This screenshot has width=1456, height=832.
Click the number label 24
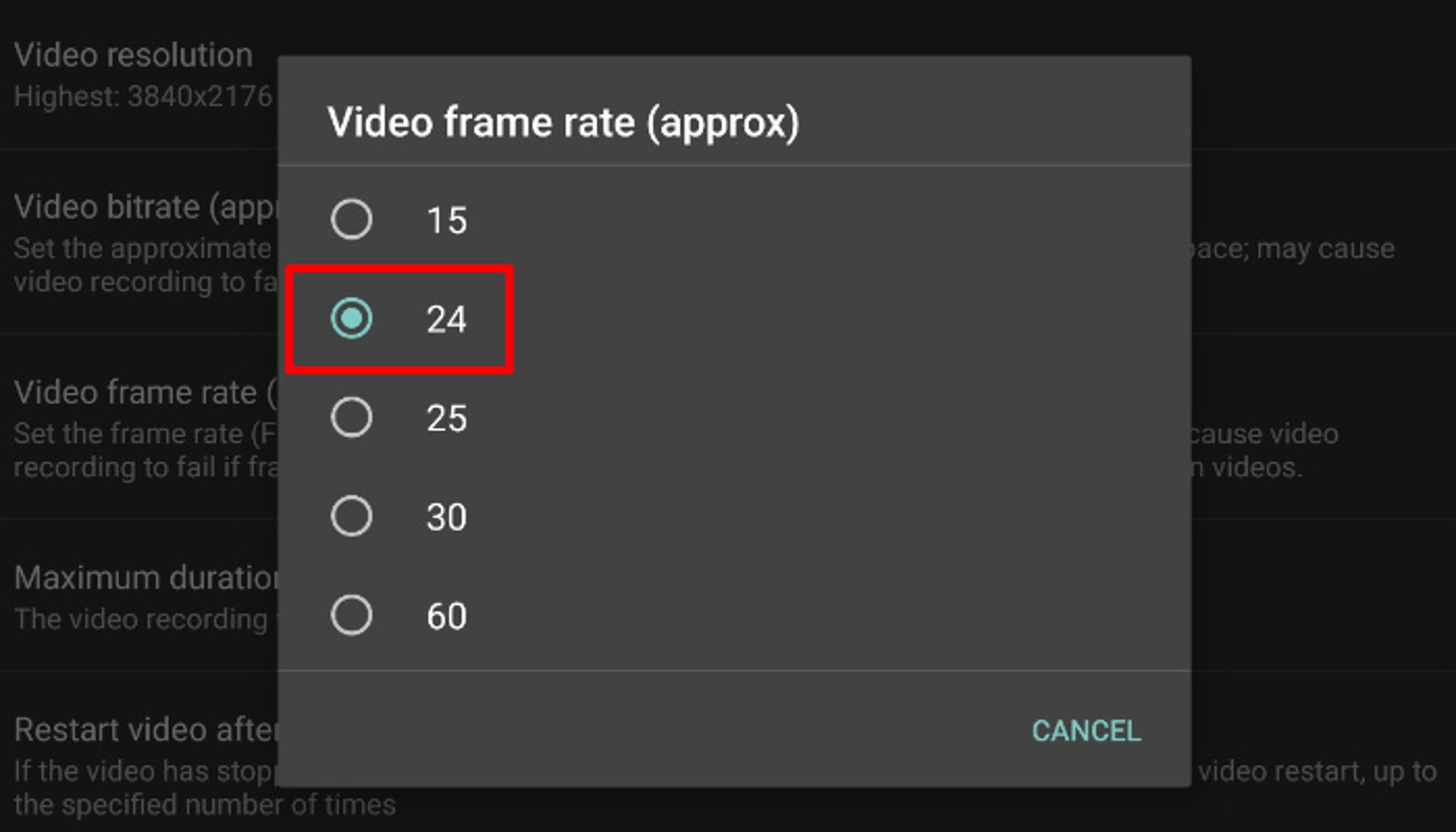[x=446, y=319]
